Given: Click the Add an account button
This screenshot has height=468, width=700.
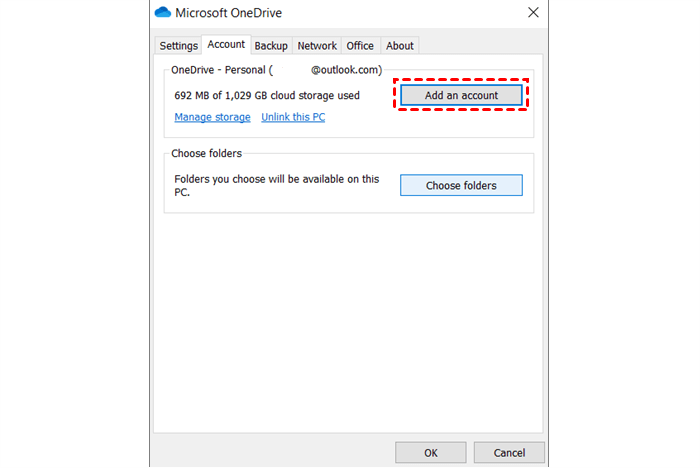Looking at the screenshot, I should pyautogui.click(x=461, y=95).
